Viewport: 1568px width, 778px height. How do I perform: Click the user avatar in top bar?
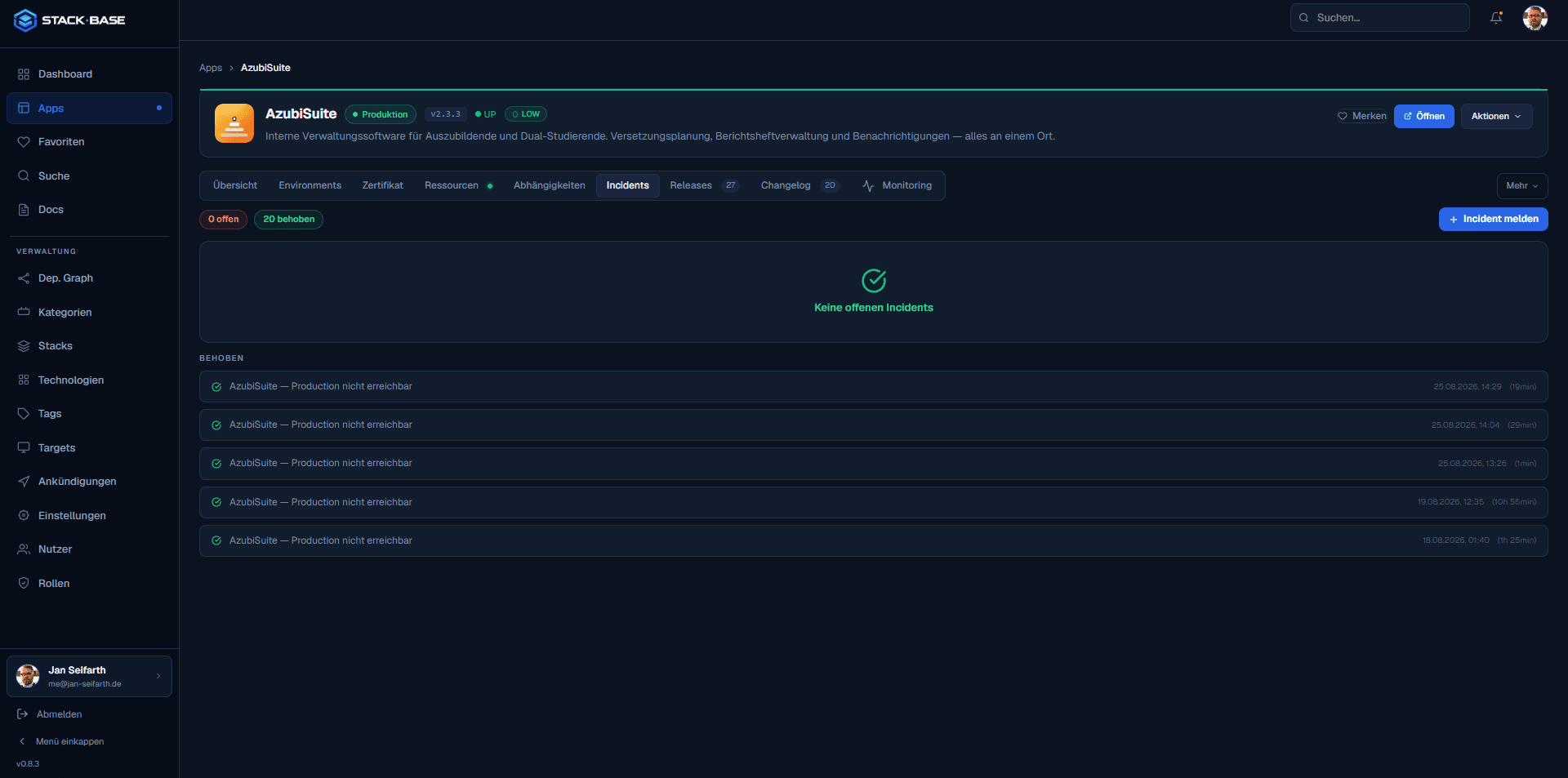(x=1535, y=18)
